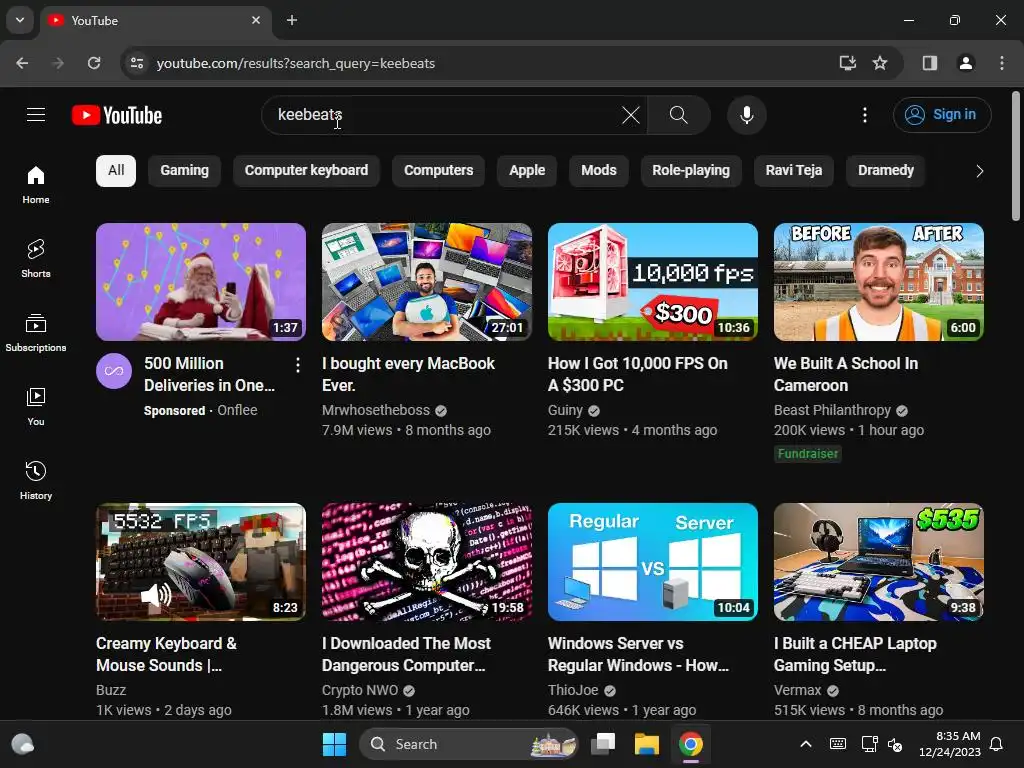Open the Windows Start button
The height and width of the screenshot is (768, 1024).
(334, 744)
